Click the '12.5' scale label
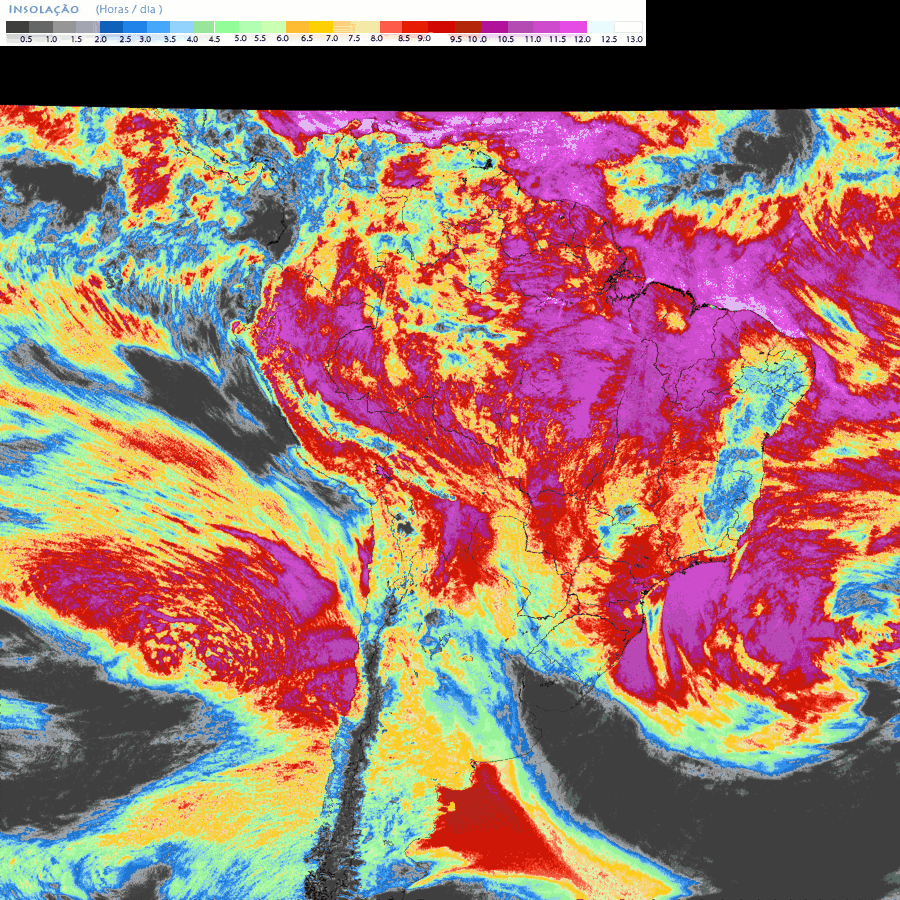The width and height of the screenshot is (900, 900). [609, 39]
